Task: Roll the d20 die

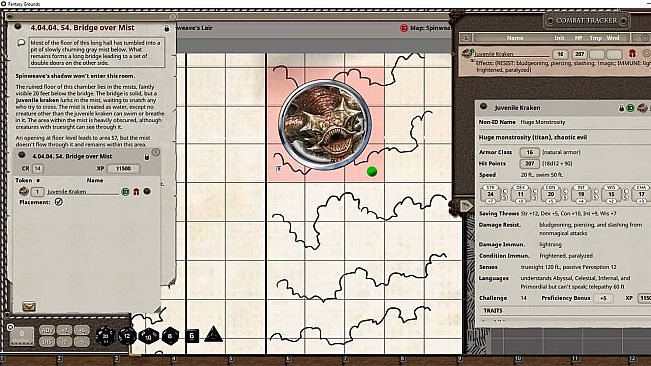Action: pos(105,336)
